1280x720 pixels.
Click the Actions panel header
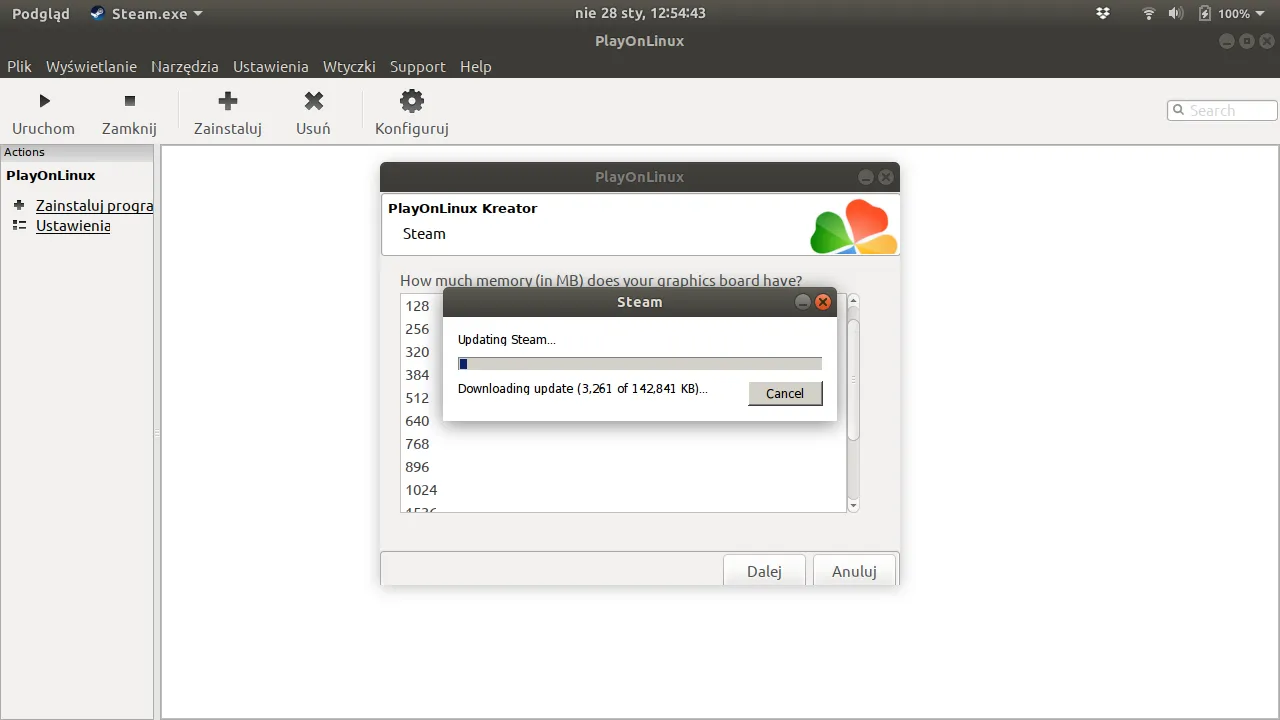(77, 152)
